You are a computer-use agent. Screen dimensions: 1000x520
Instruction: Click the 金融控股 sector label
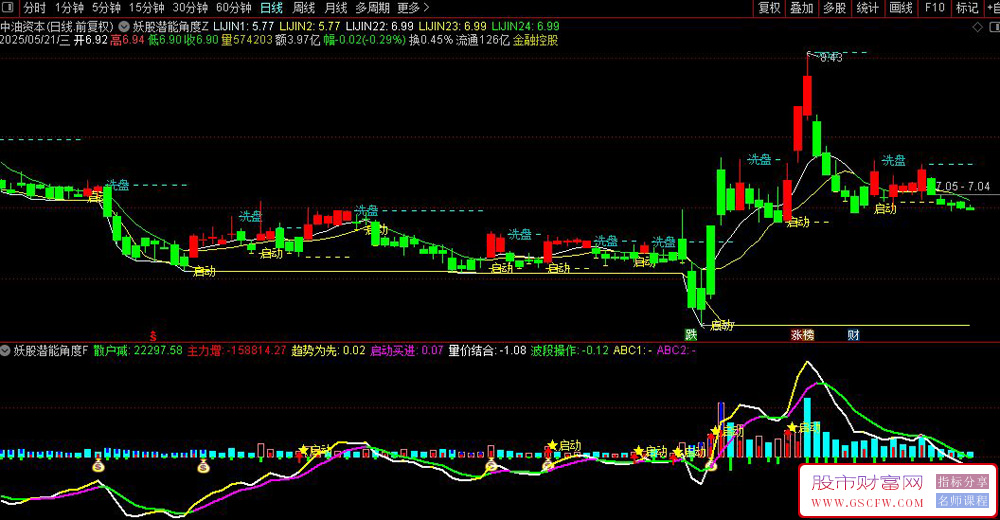(536, 40)
